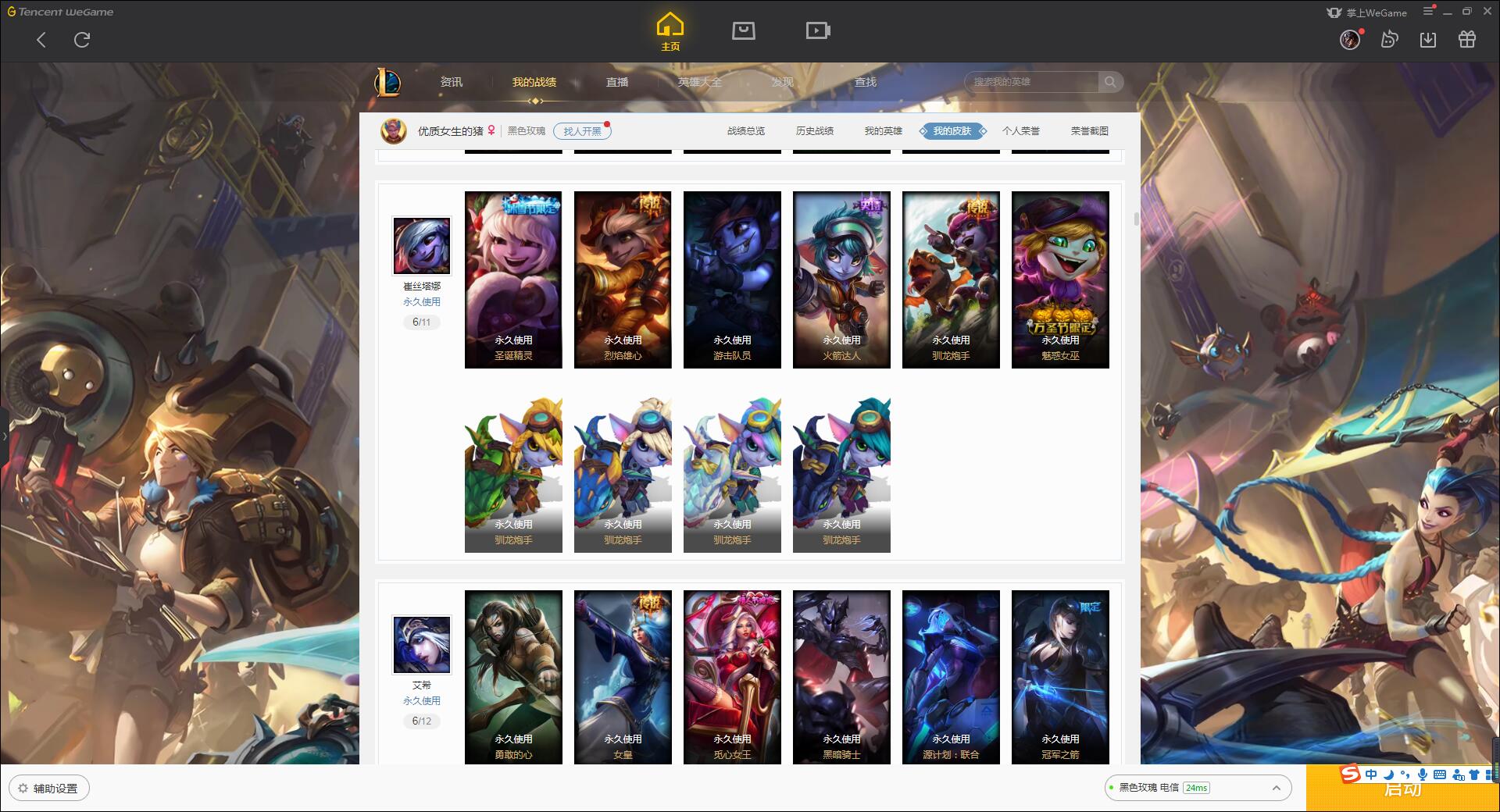1500x812 pixels.
Task: Open the 英雄大全 tab
Action: click(700, 82)
